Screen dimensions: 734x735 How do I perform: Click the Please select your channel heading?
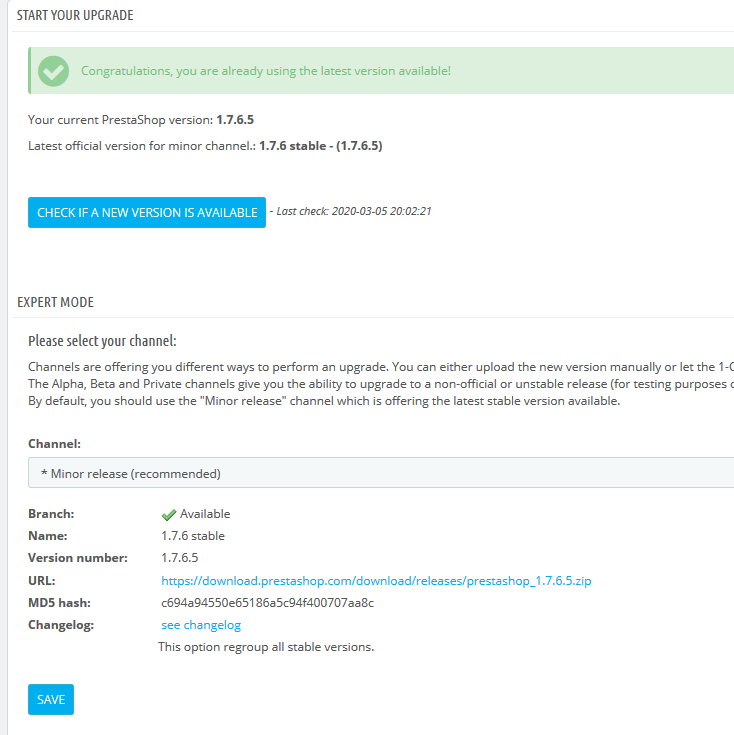click(102, 341)
